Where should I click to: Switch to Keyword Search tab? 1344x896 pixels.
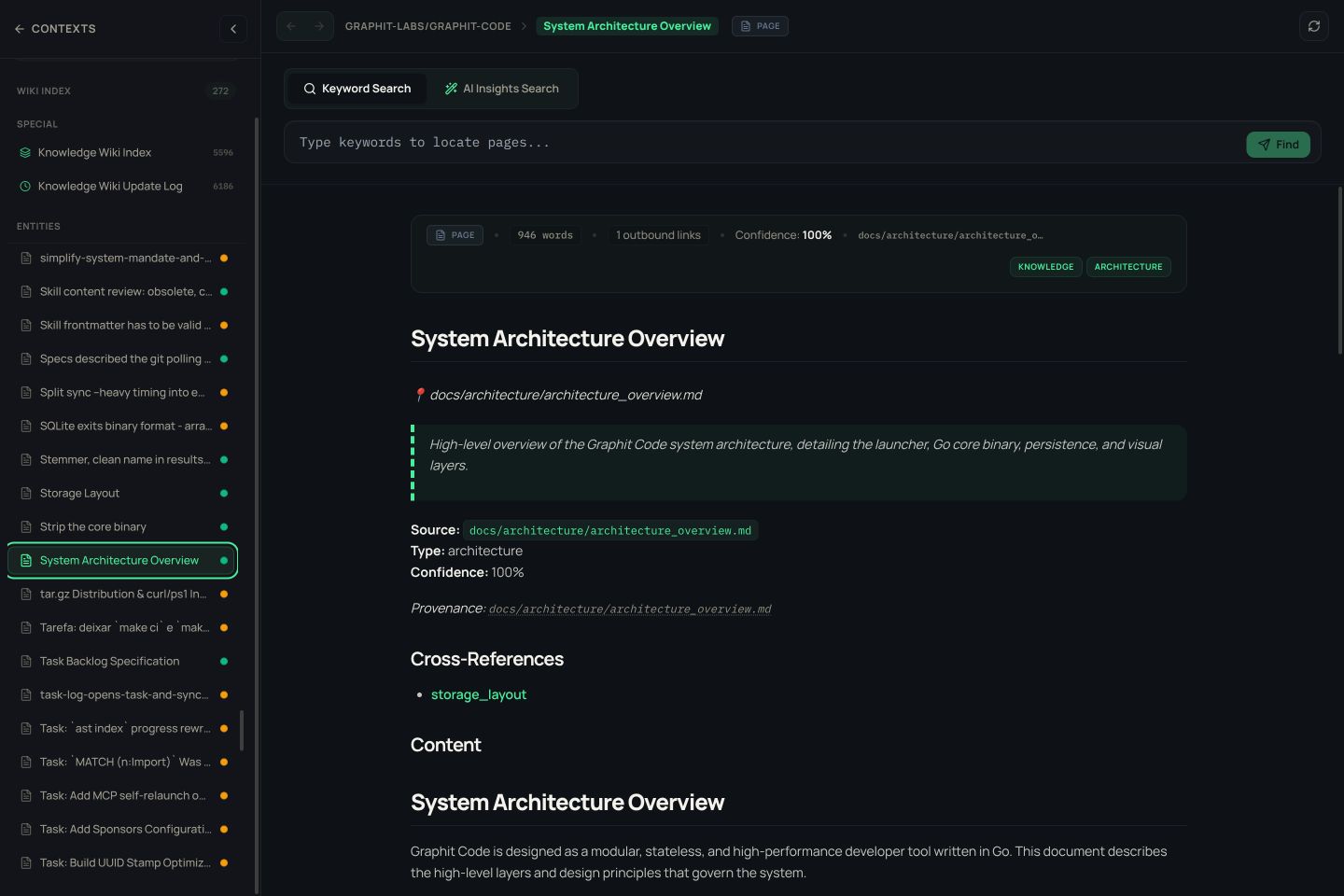pos(357,89)
